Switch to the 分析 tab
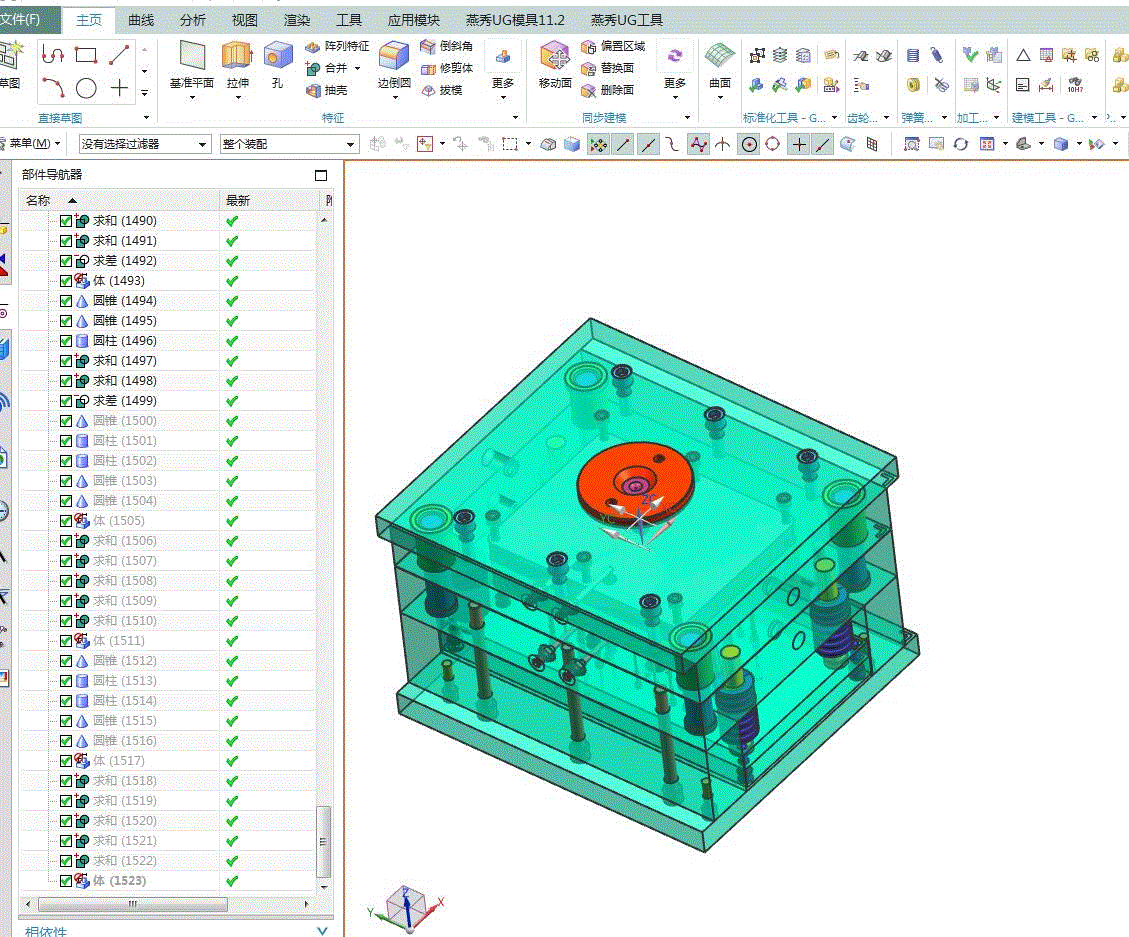Screen dimensions: 1129x937 (193, 20)
